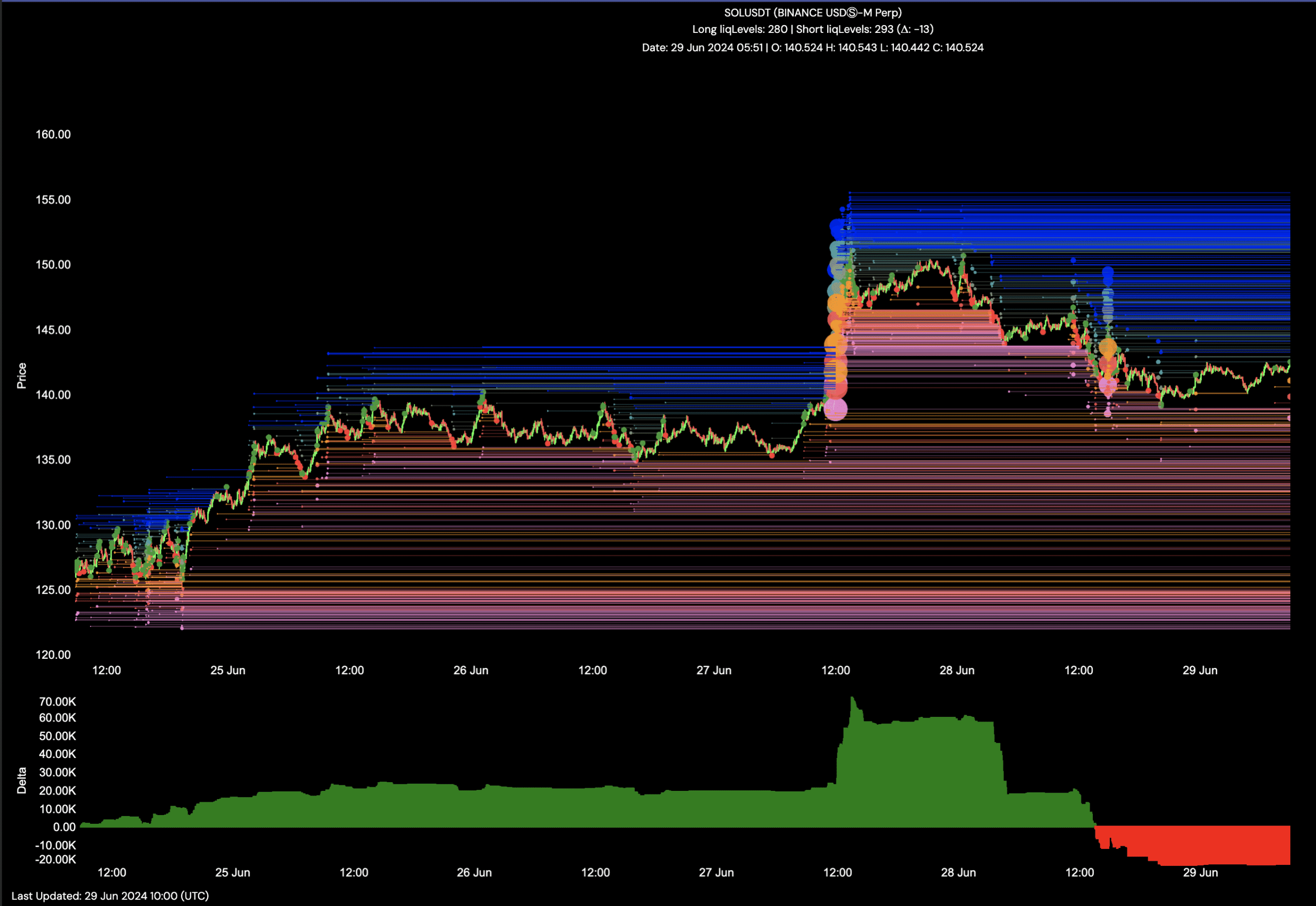Click the 150.00 price axis label
Image resolution: width=1316 pixels, height=906 pixels.
(x=53, y=265)
